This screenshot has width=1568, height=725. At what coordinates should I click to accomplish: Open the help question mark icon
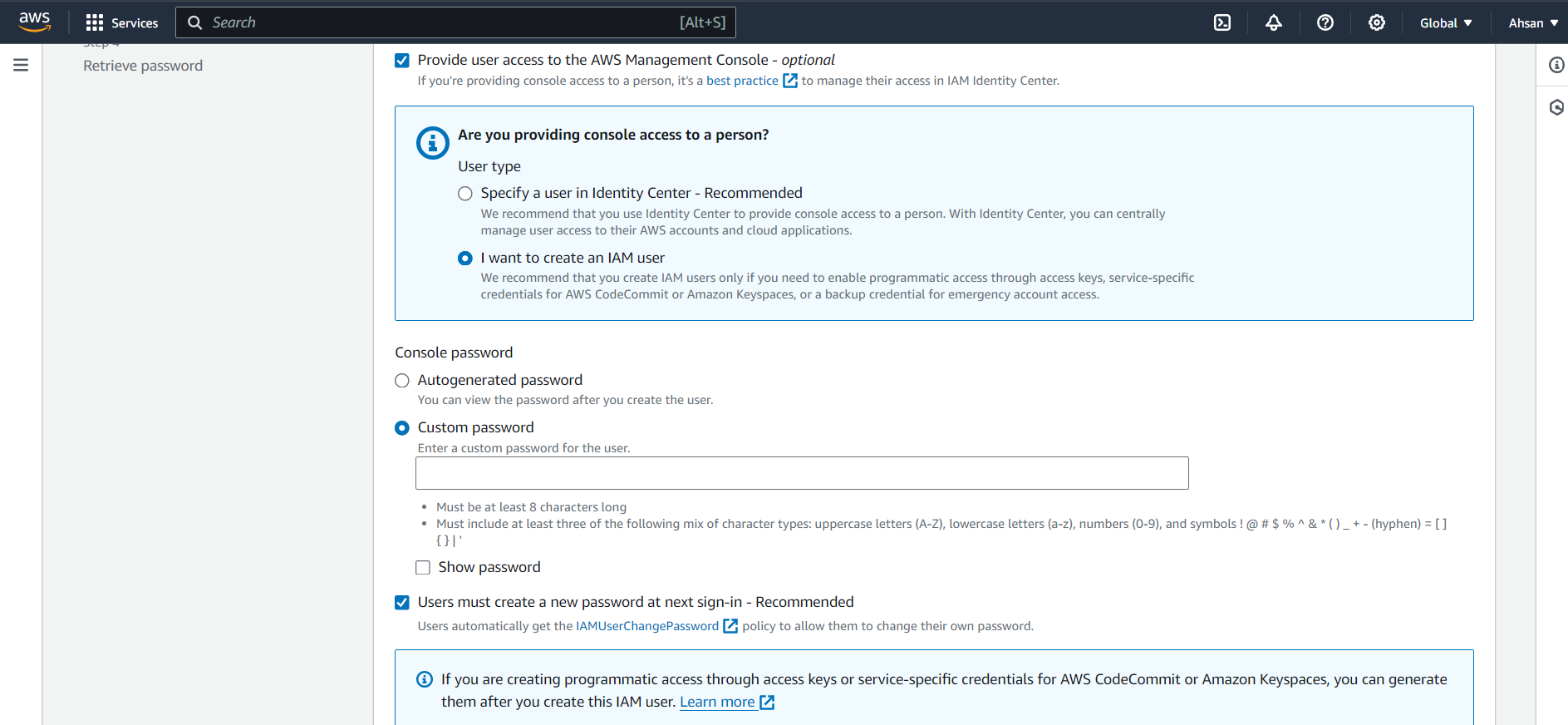pos(1325,22)
